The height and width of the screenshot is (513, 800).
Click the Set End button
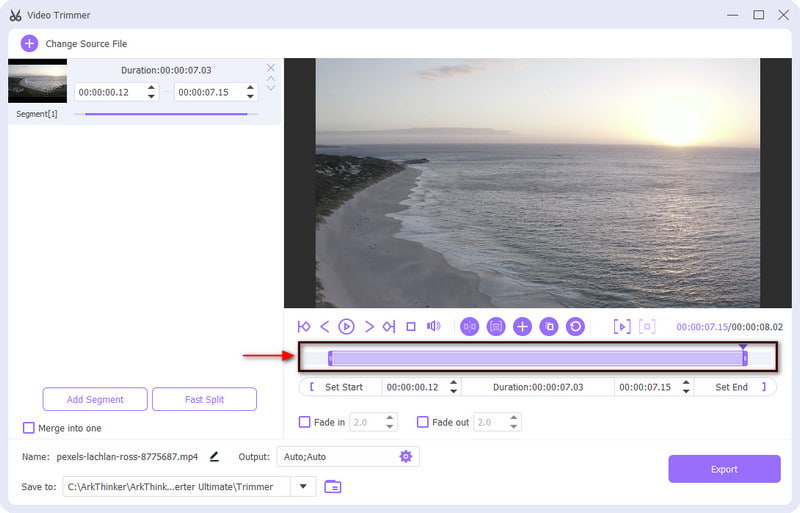coord(735,387)
